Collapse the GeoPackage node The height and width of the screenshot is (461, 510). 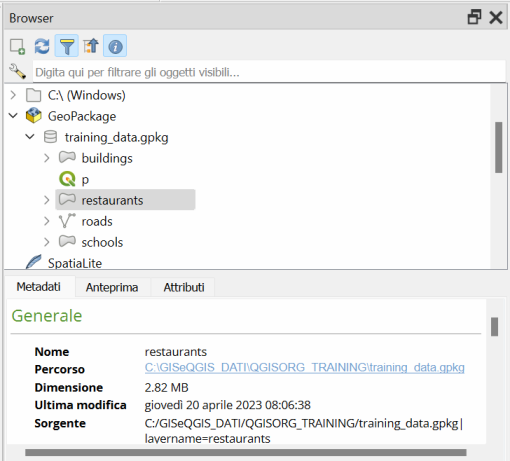(x=13, y=116)
